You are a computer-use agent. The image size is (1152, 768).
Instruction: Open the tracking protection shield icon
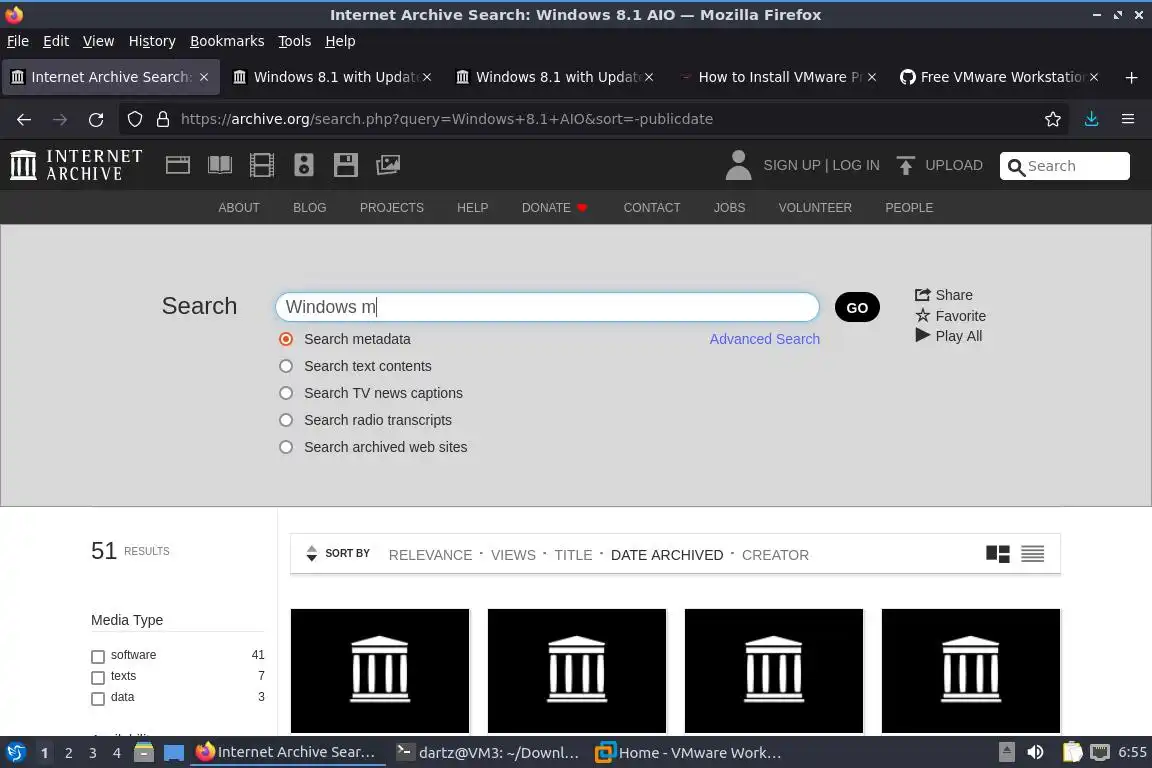point(134,119)
